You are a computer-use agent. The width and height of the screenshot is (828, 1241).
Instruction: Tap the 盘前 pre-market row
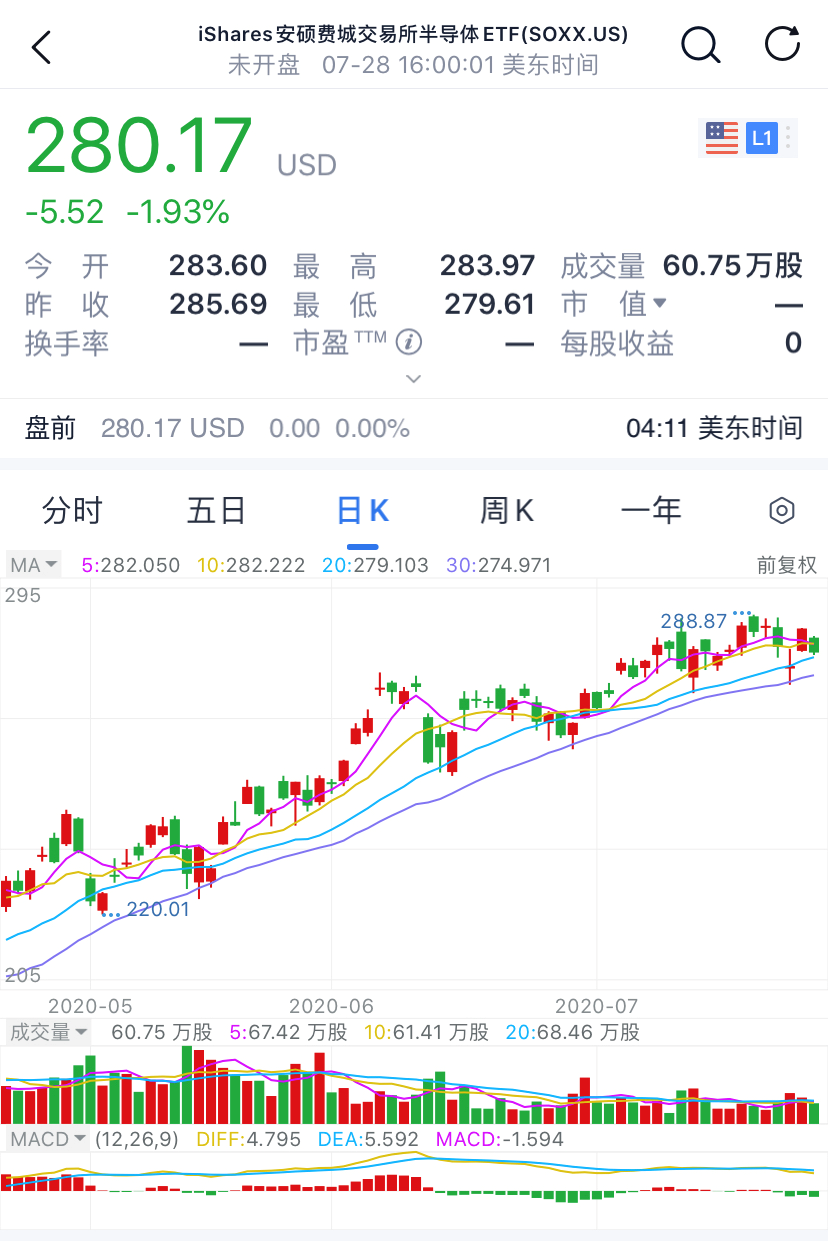click(x=414, y=429)
